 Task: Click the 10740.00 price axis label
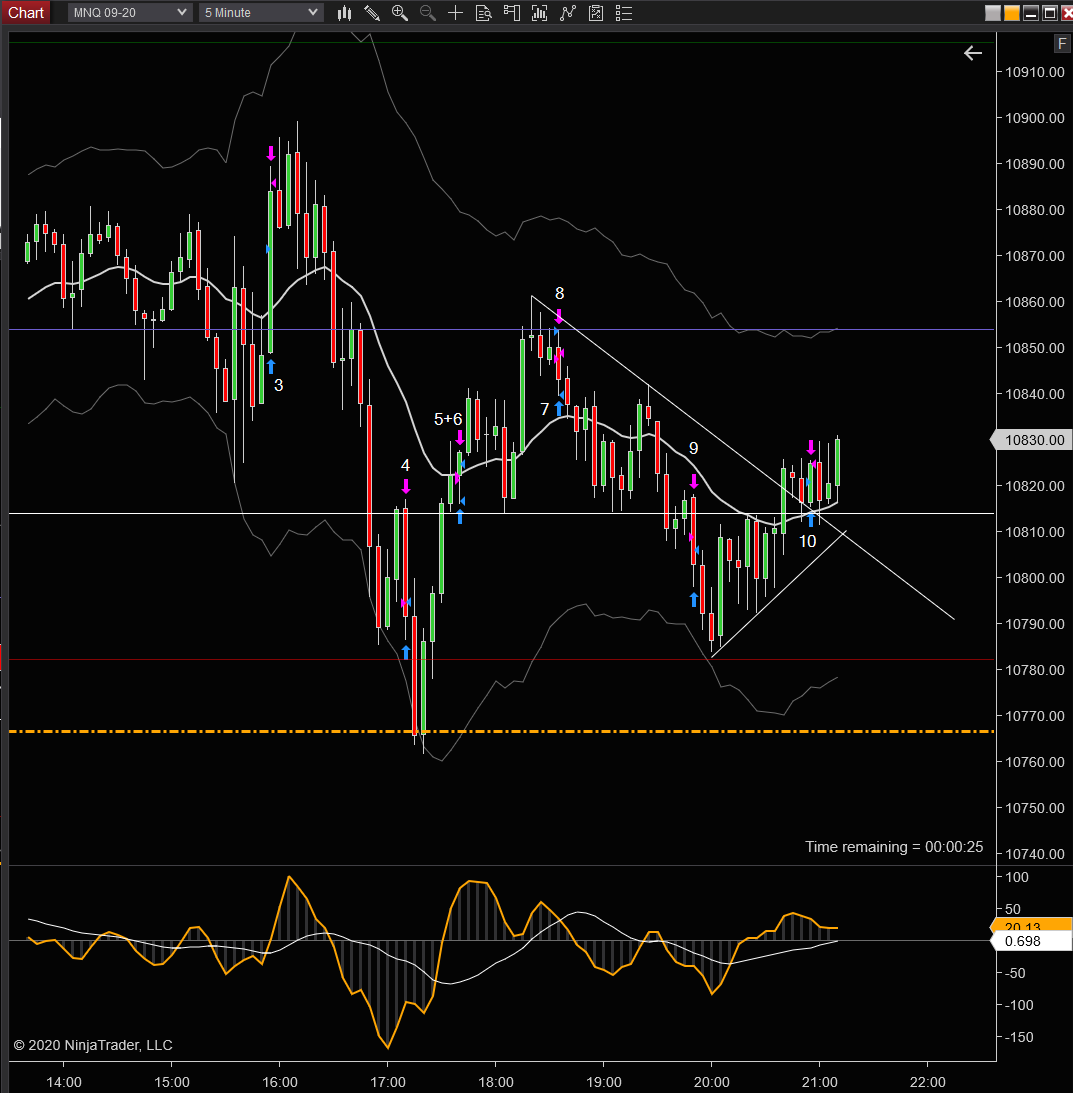click(1035, 854)
